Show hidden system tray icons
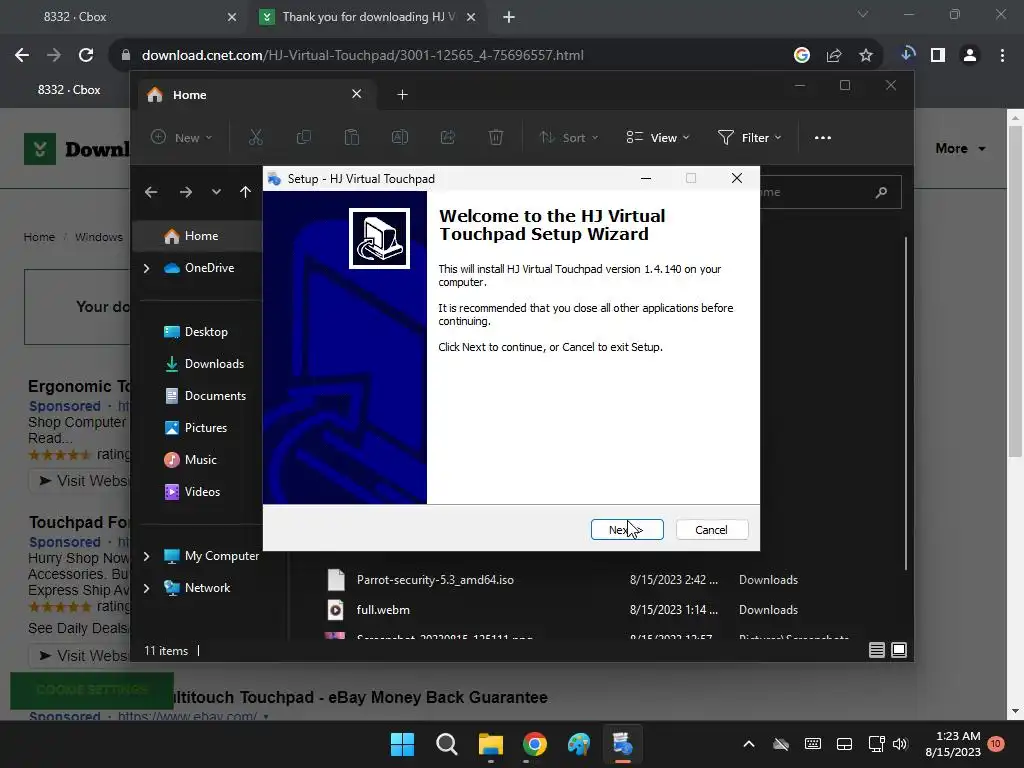Screen dimensions: 1024x768 [x=749, y=744]
